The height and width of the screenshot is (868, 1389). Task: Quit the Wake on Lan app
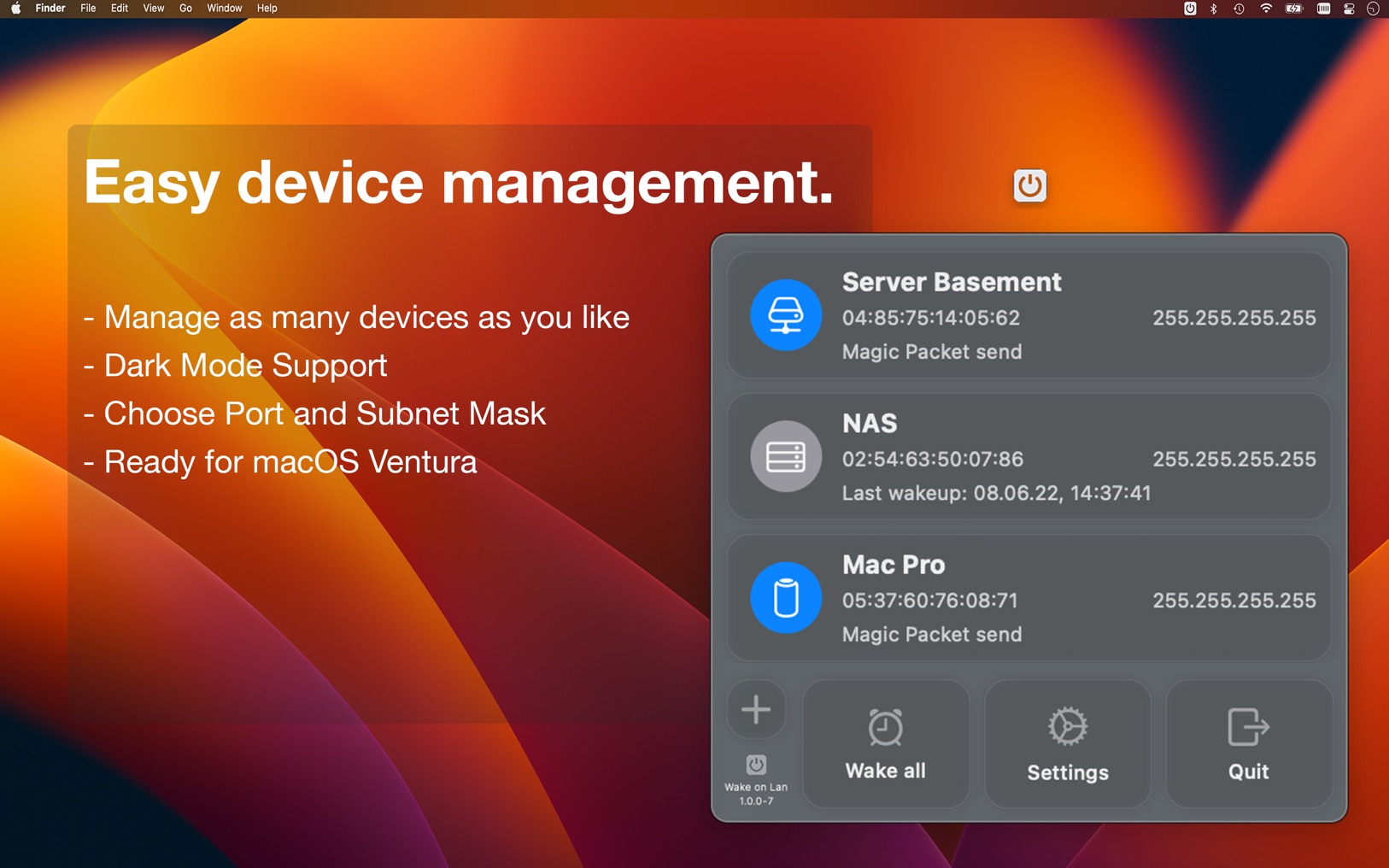[x=1249, y=743]
